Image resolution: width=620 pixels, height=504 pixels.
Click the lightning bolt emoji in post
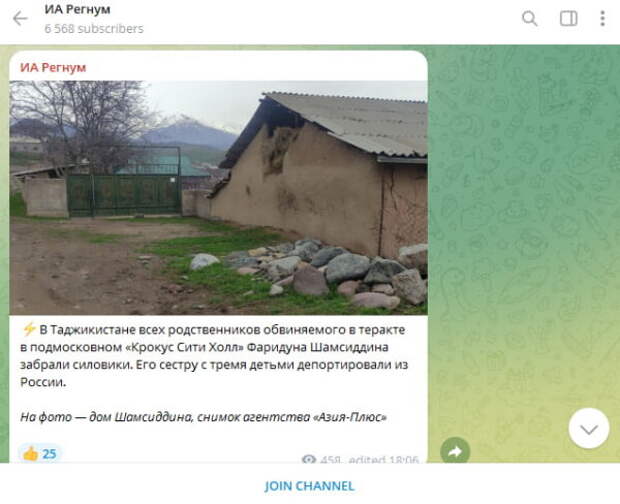pyautogui.click(x=28, y=329)
